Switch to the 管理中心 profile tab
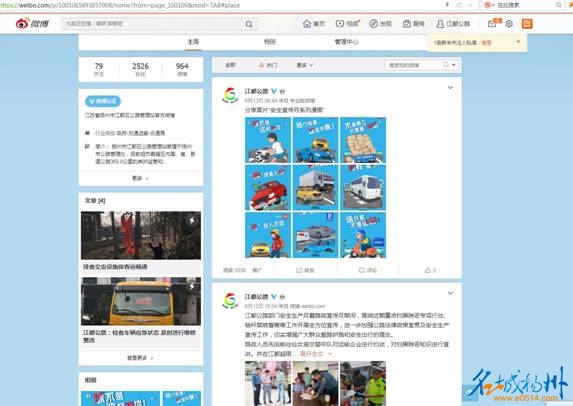Viewport: 573px width, 406px height. coord(346,42)
